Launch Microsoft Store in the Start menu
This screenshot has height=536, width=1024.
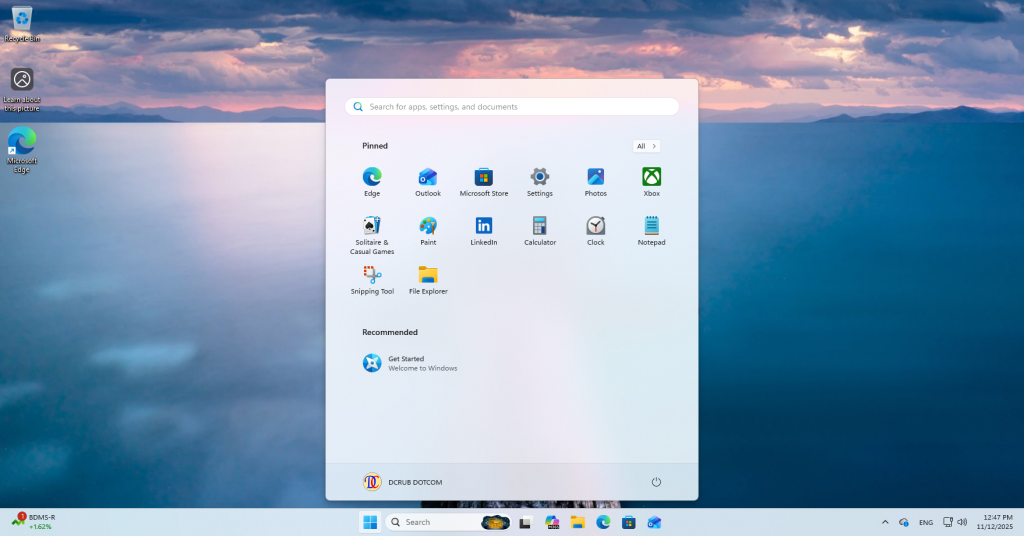click(x=484, y=182)
